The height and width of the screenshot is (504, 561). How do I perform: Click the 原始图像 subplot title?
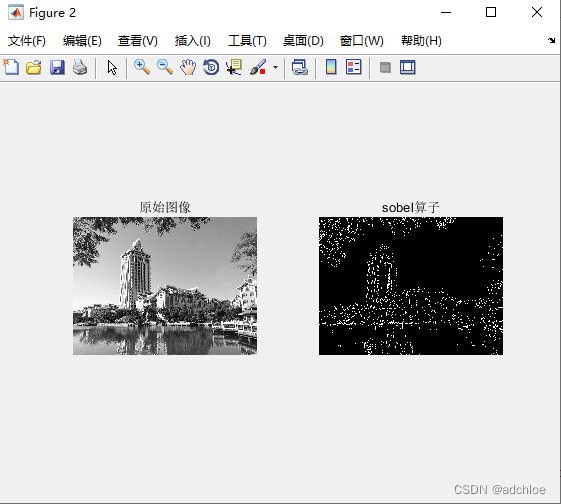pos(165,207)
